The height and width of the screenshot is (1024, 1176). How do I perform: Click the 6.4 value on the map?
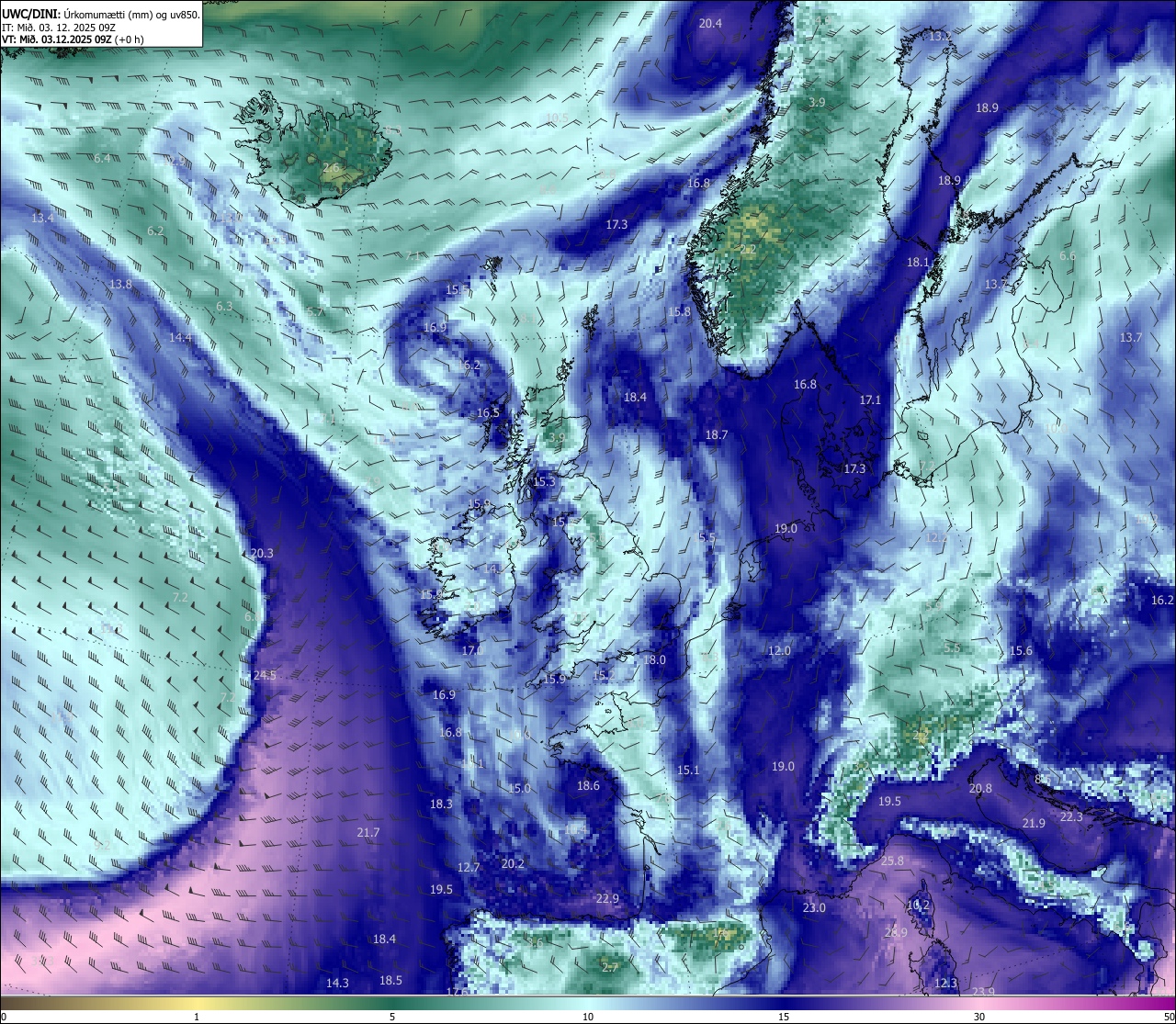pos(102,159)
